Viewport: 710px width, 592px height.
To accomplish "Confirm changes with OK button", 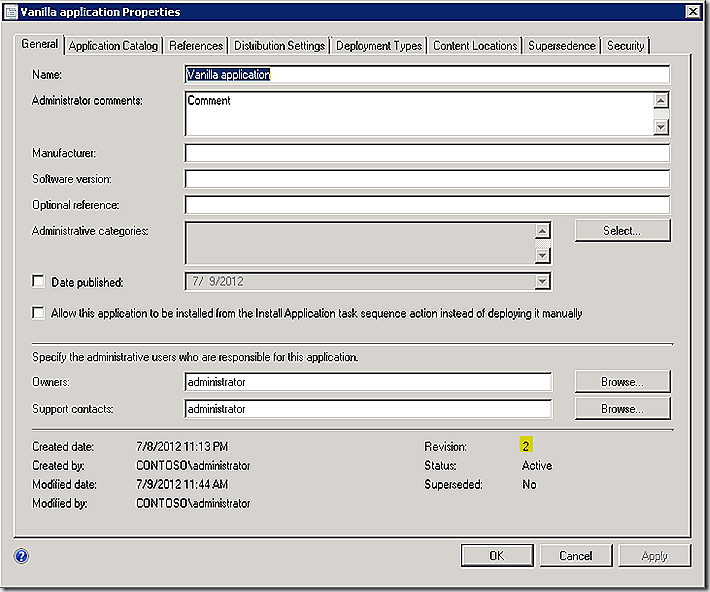I will (497, 555).
